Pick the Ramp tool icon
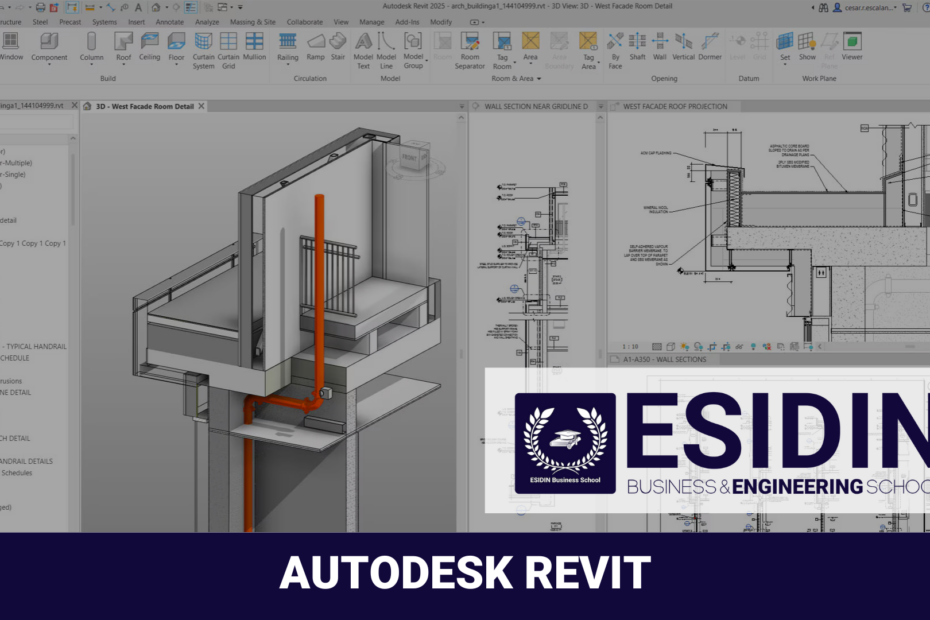Screen dimensions: 930x620 click(315, 45)
